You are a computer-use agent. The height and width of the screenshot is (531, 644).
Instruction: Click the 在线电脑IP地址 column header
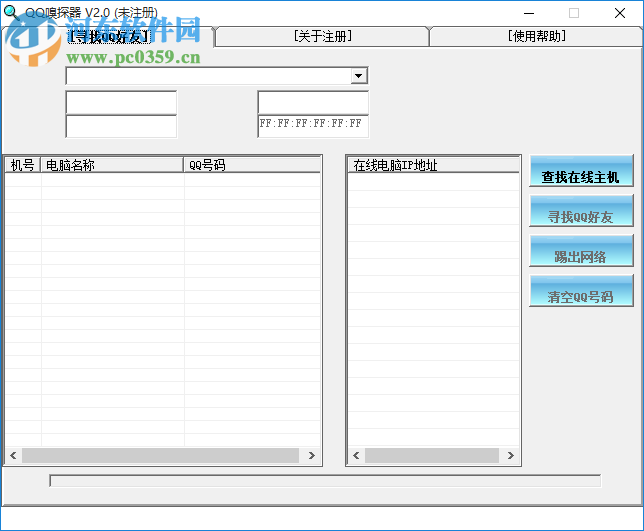tap(433, 165)
